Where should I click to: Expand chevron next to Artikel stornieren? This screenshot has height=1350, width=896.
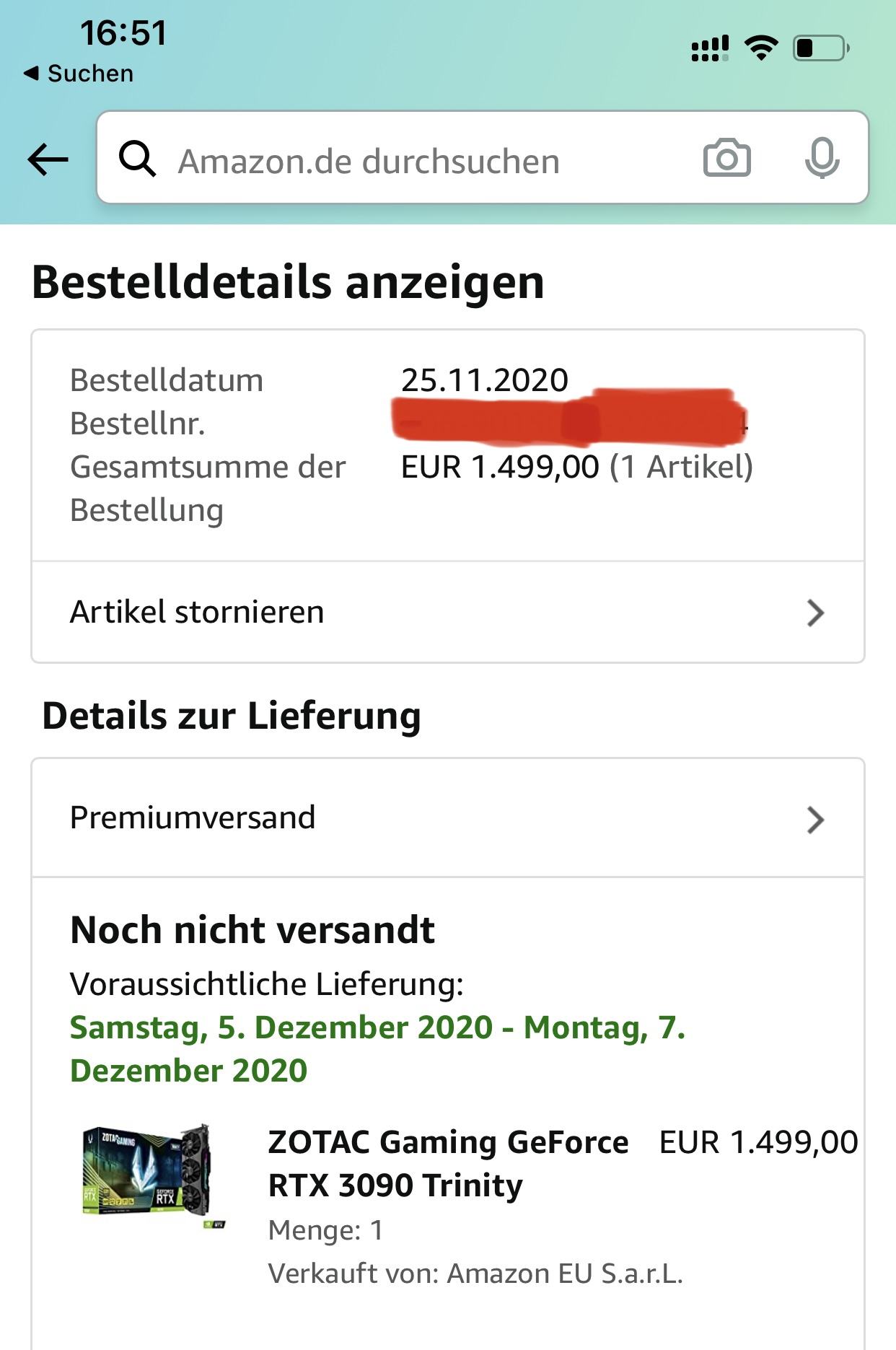[815, 613]
